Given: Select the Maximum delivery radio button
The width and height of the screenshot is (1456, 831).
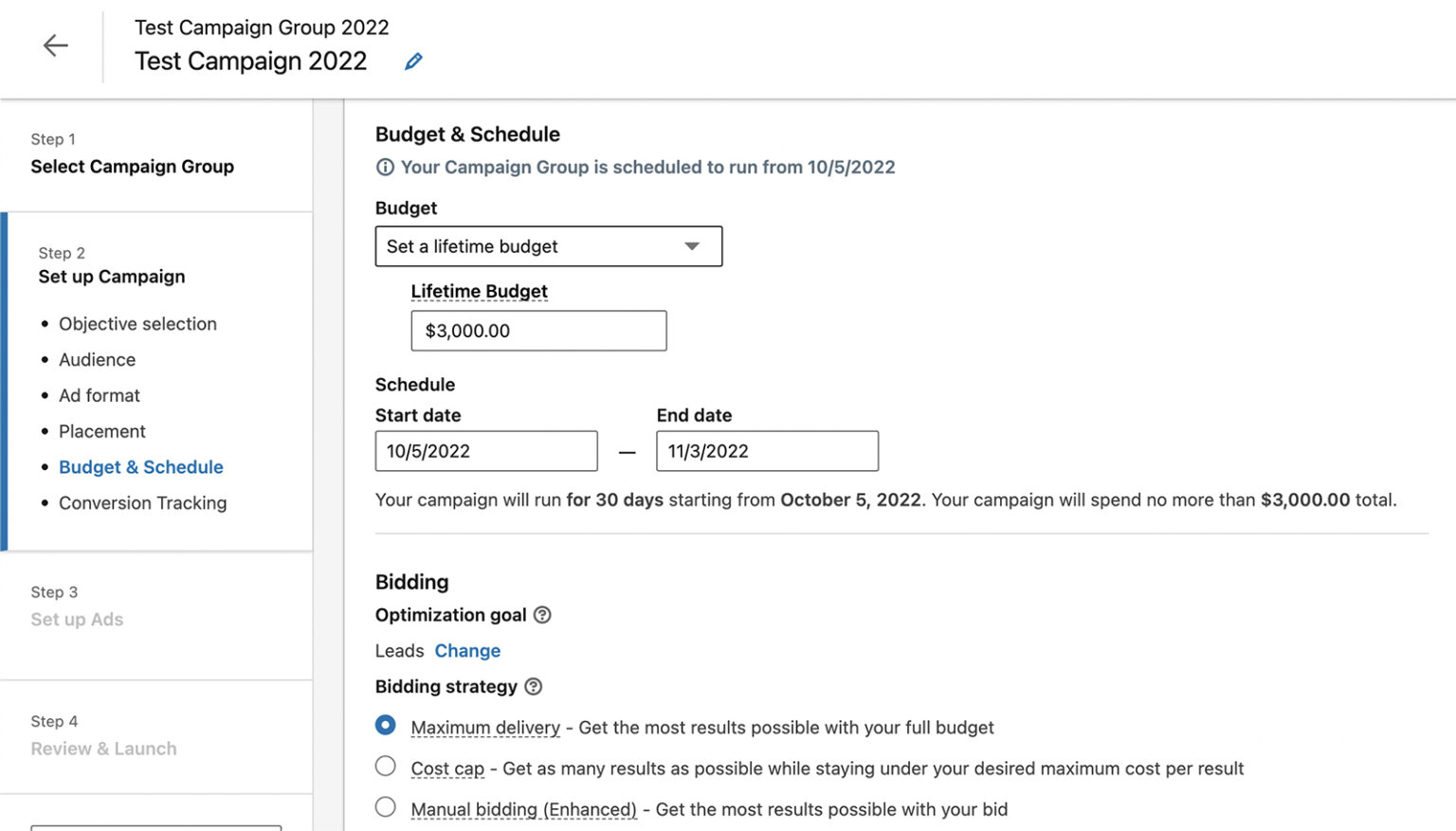Looking at the screenshot, I should [386, 726].
